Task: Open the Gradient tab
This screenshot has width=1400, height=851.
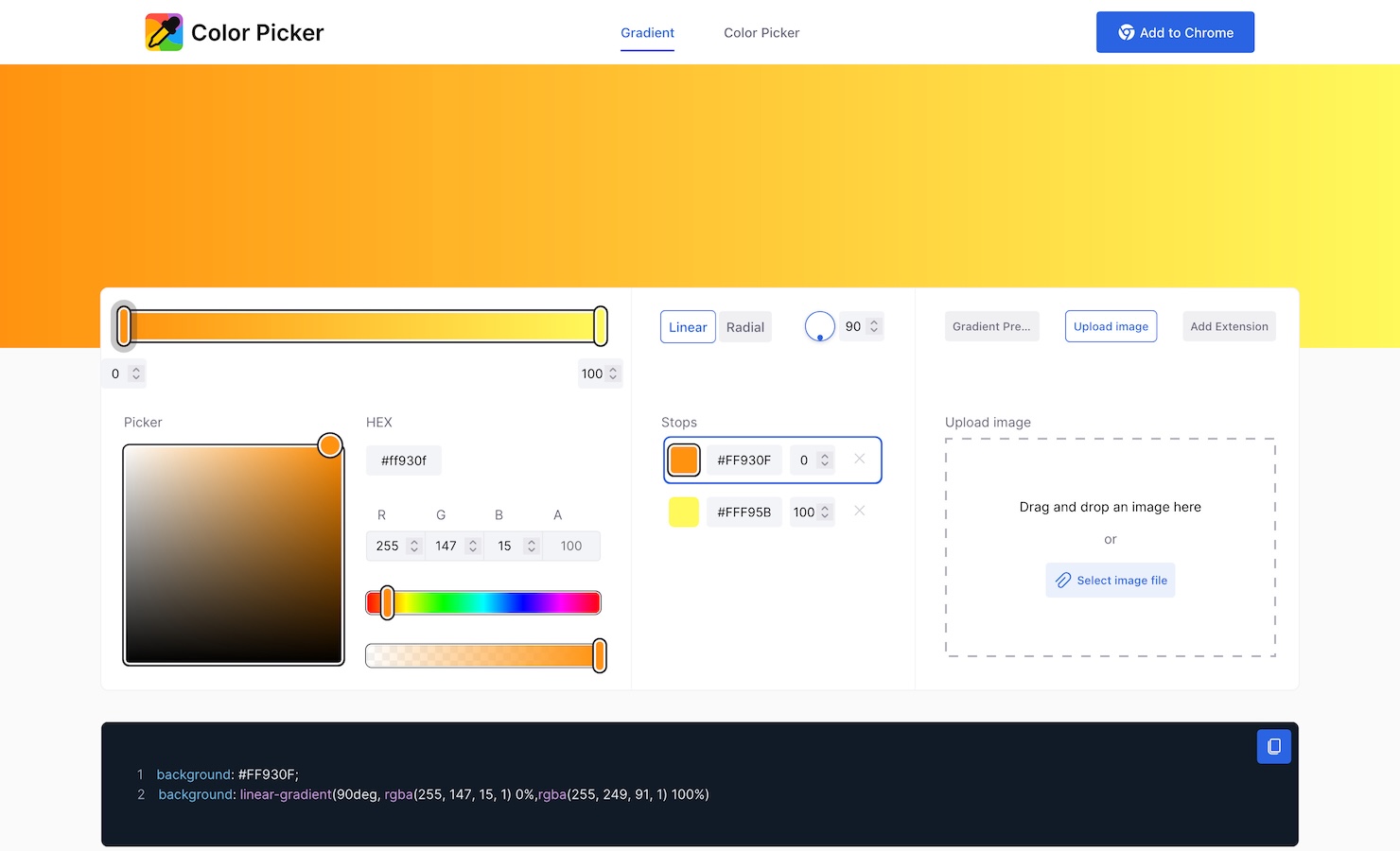Action: pyautogui.click(x=647, y=33)
